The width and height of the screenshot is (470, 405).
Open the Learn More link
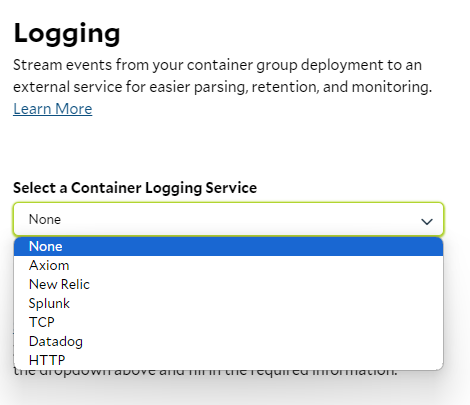click(53, 109)
